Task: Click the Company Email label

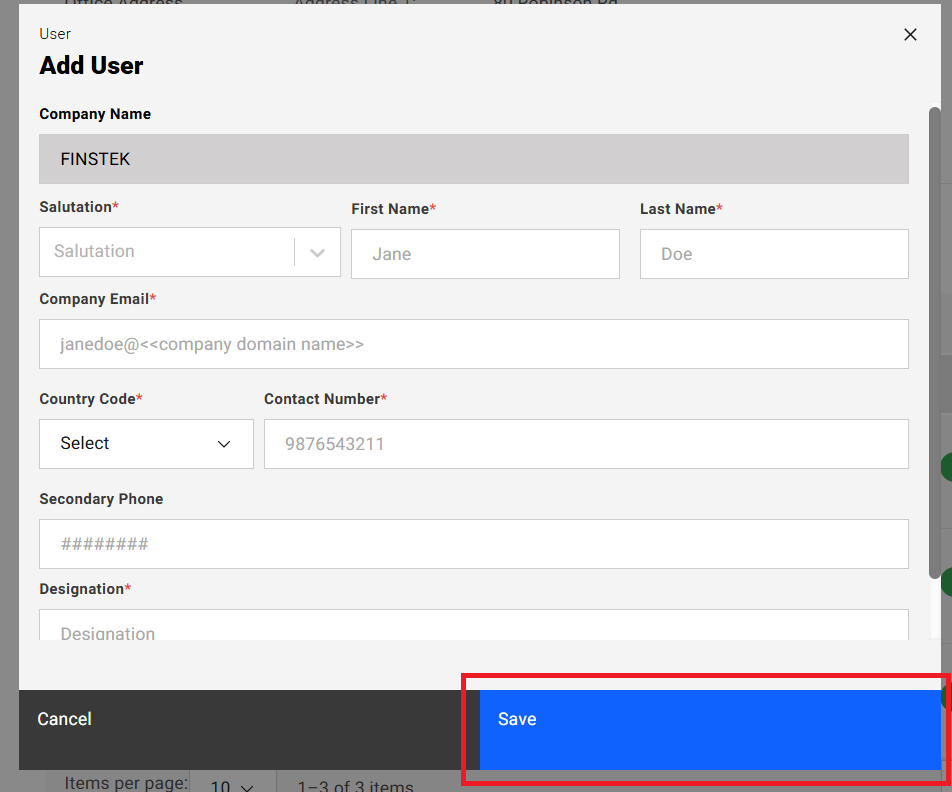Action: pos(94,299)
